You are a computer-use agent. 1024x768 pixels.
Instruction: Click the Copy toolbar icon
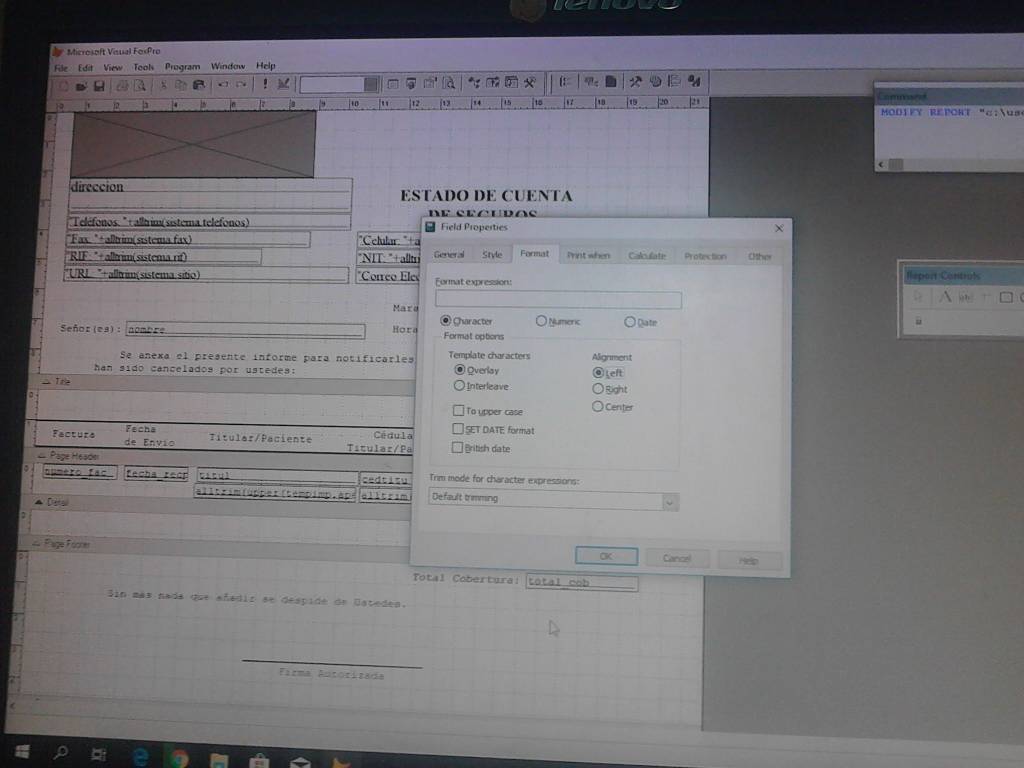pos(181,85)
